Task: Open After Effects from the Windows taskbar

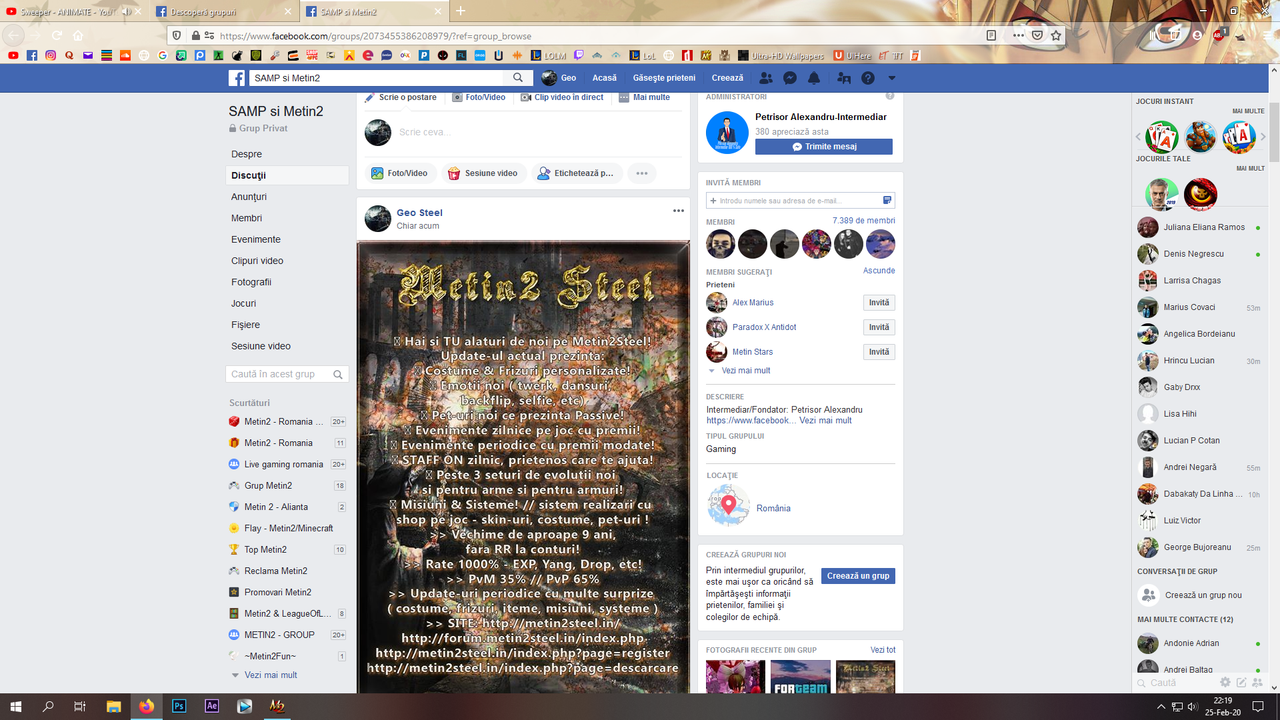Action: tap(212, 706)
